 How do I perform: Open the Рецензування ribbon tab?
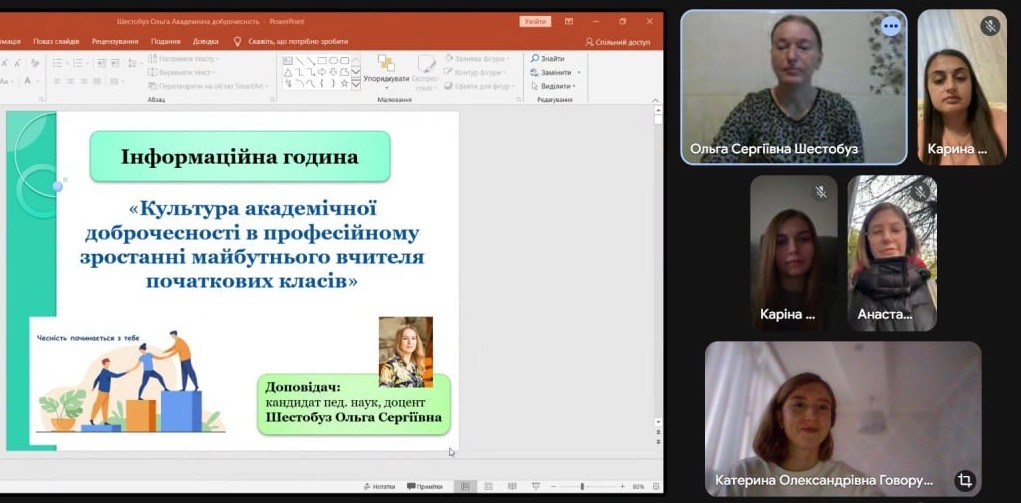point(114,42)
